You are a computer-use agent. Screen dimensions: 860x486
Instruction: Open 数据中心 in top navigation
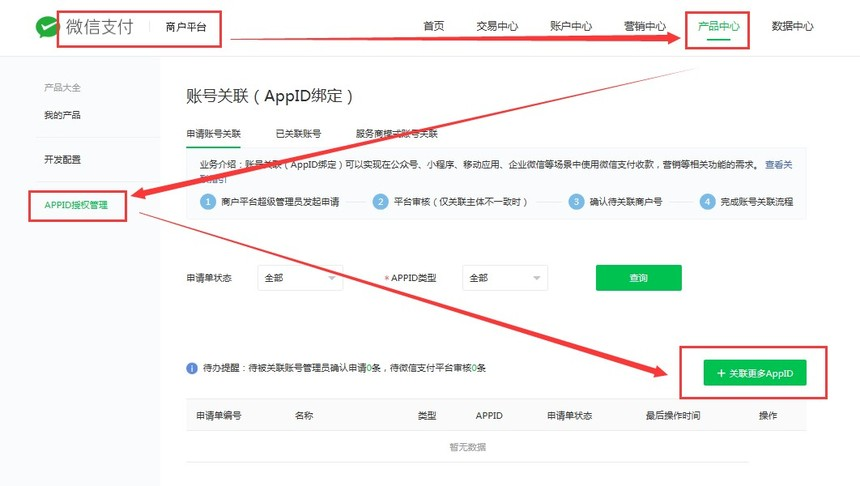point(792,27)
